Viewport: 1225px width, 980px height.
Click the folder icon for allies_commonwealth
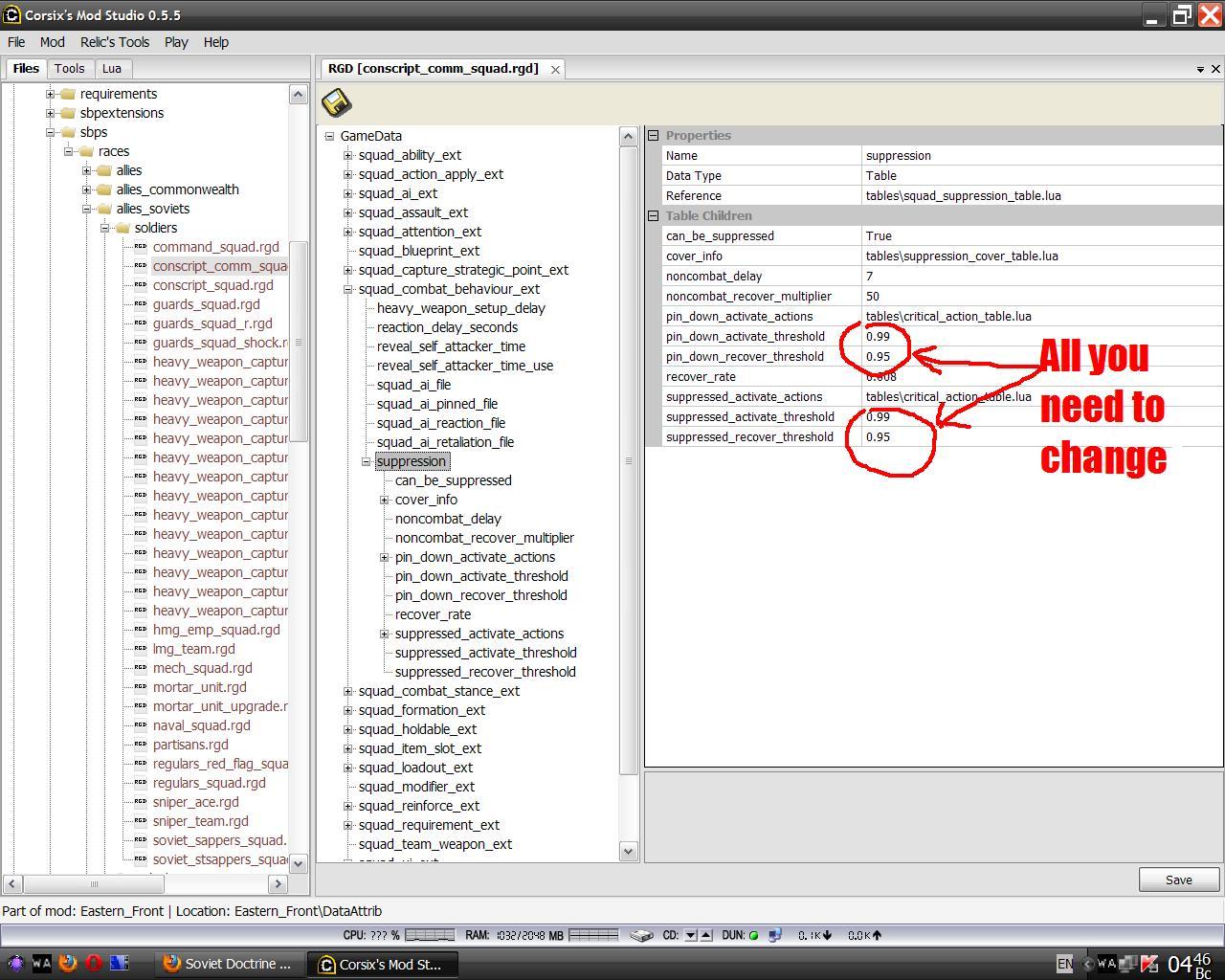click(104, 189)
